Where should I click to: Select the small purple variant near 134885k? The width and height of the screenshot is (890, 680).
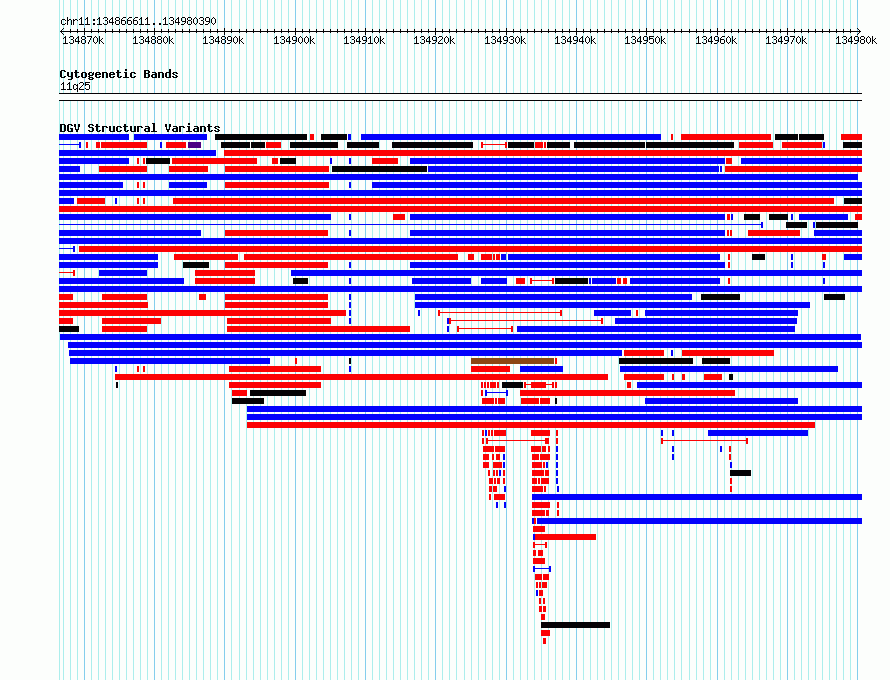195,145
